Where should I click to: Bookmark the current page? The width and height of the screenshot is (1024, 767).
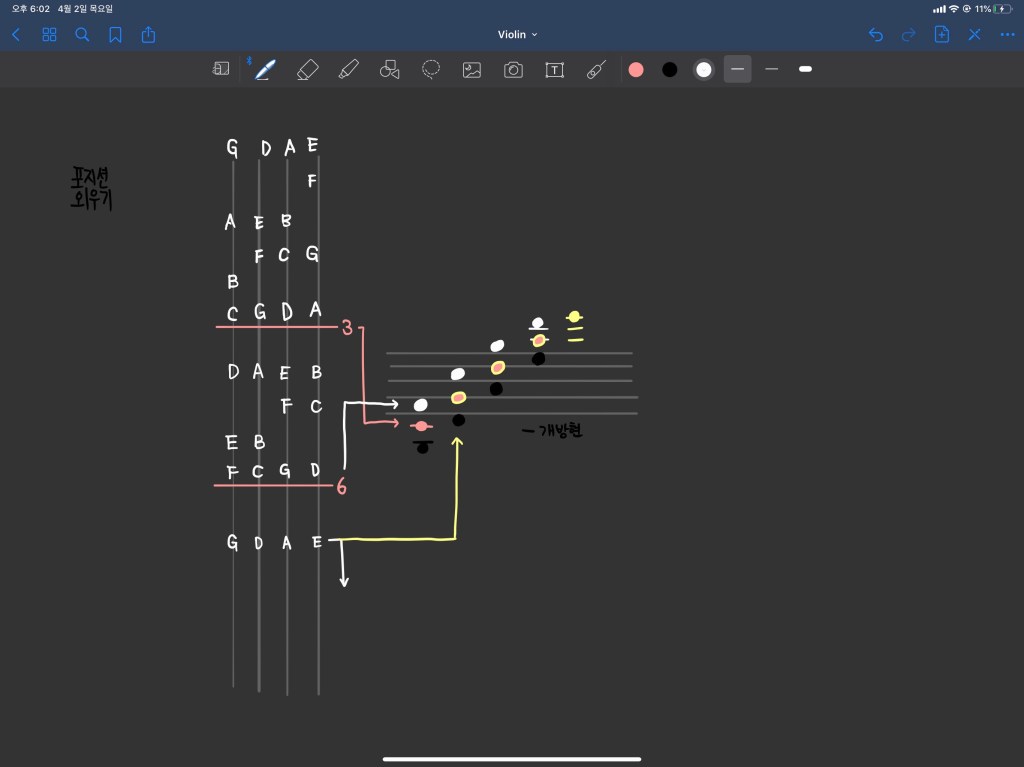pos(116,35)
